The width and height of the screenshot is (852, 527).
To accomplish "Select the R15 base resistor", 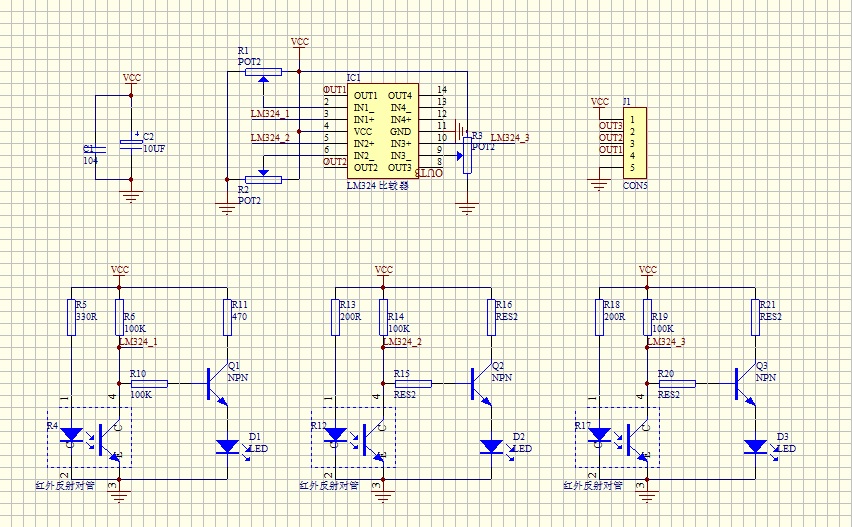I will pyautogui.click(x=414, y=383).
